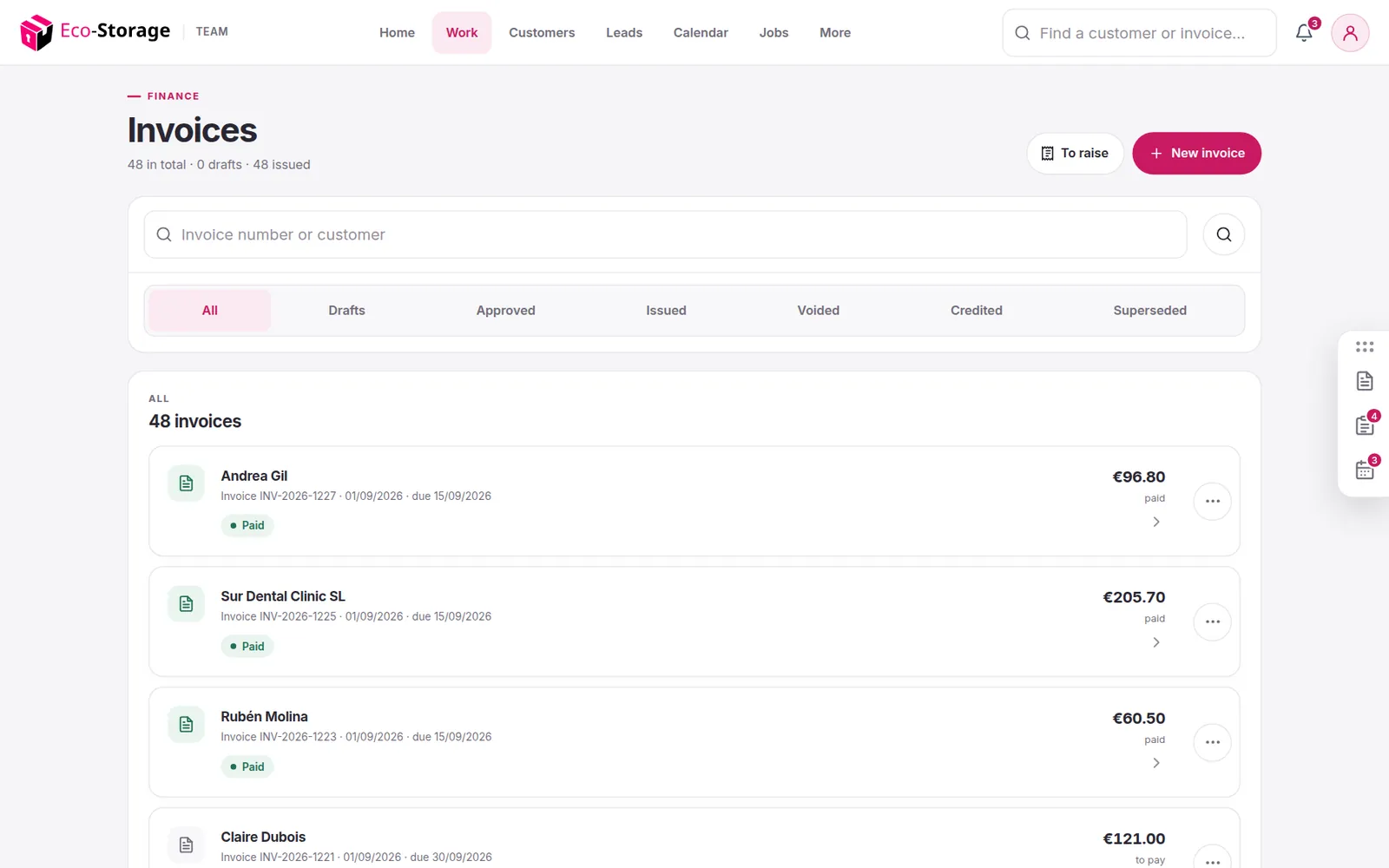Open the user profile avatar
Viewport: 1389px width, 868px height.
click(x=1350, y=33)
